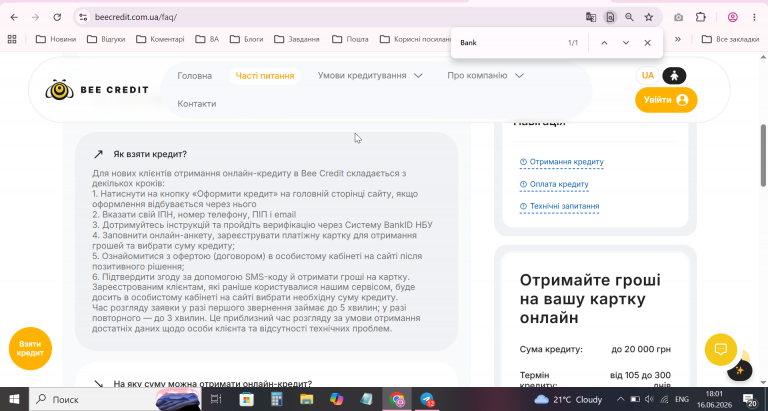Viewport: 768px width, 411px height.
Task: Open the Контакти menu item
Action: [x=196, y=103]
